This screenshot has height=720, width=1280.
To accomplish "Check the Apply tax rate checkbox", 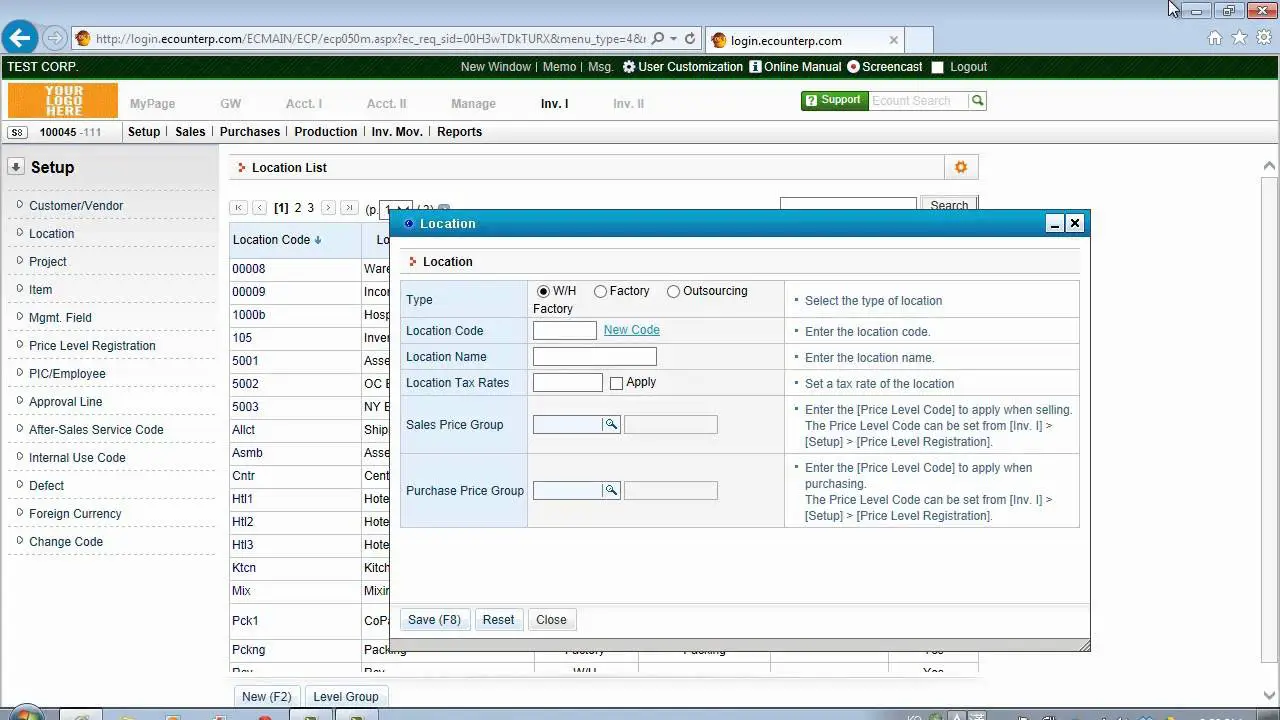I will point(616,383).
